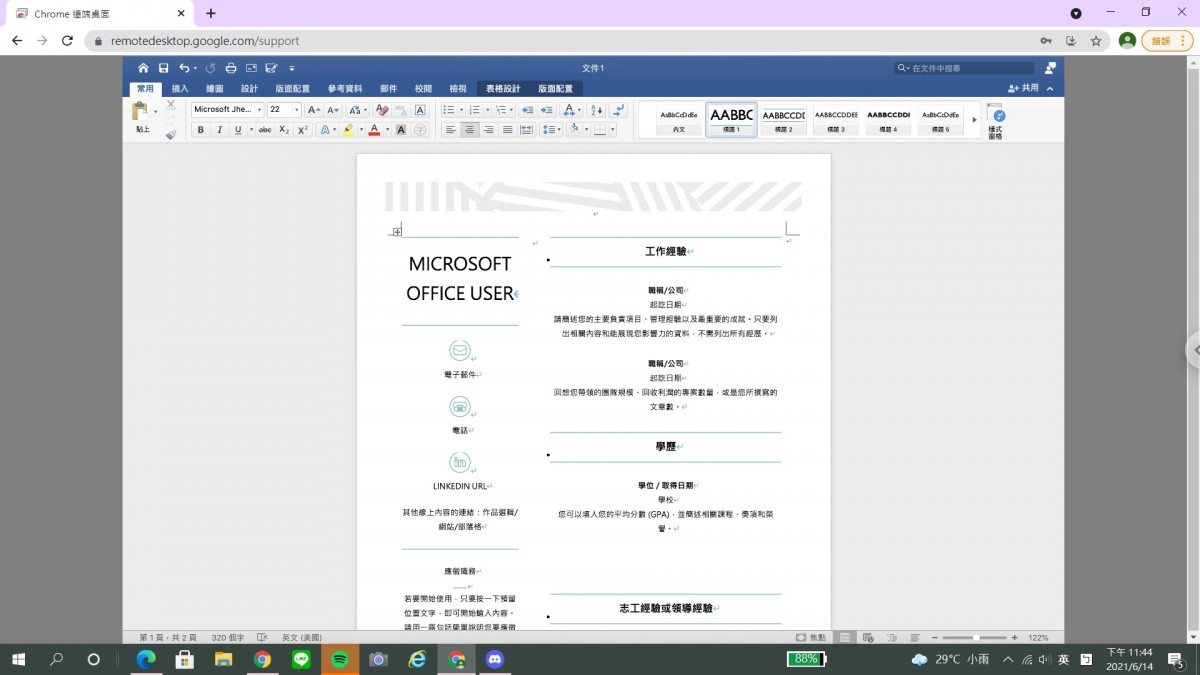Toggle italic formatting
The width and height of the screenshot is (1200, 675).
click(x=220, y=130)
